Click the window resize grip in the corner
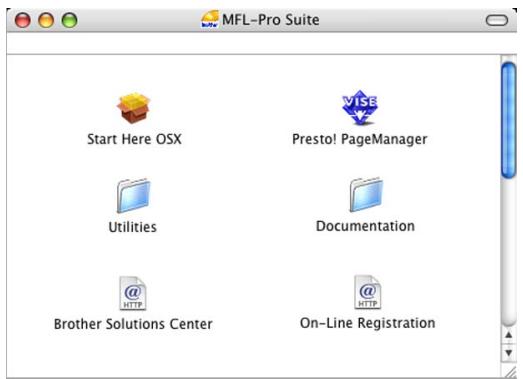 point(510,371)
